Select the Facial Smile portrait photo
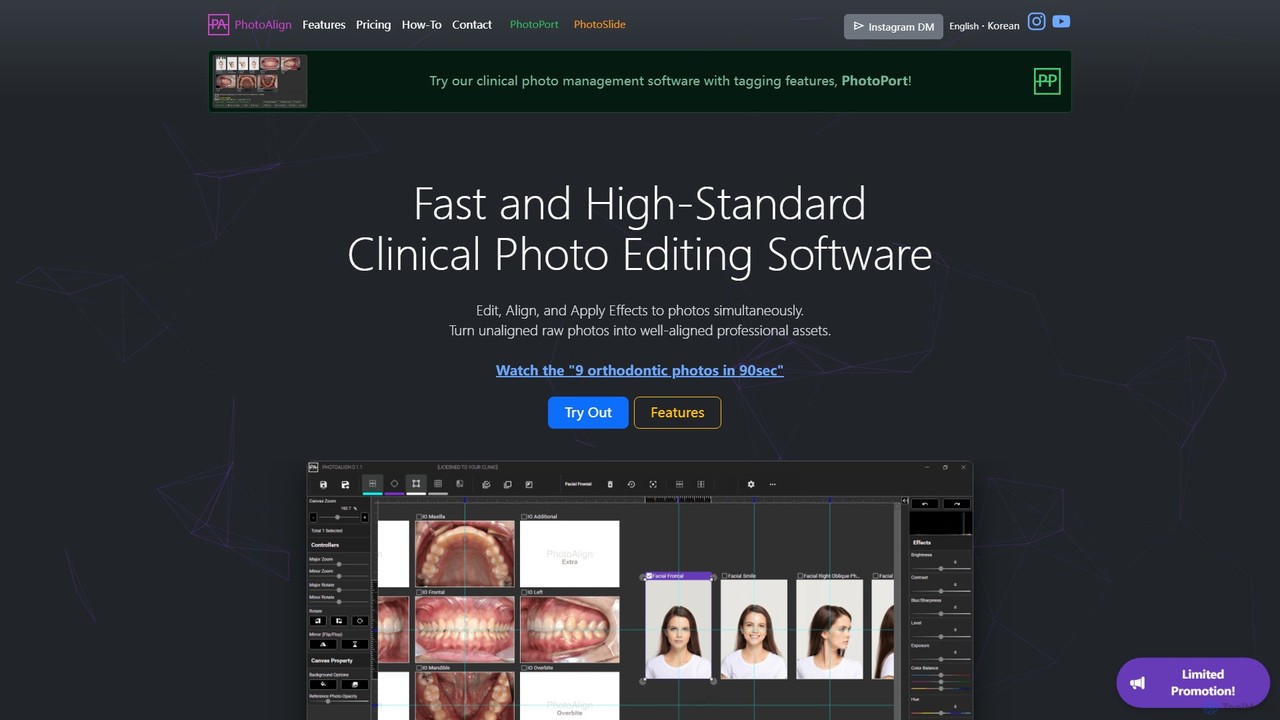The width and height of the screenshot is (1280, 720). tap(754, 629)
